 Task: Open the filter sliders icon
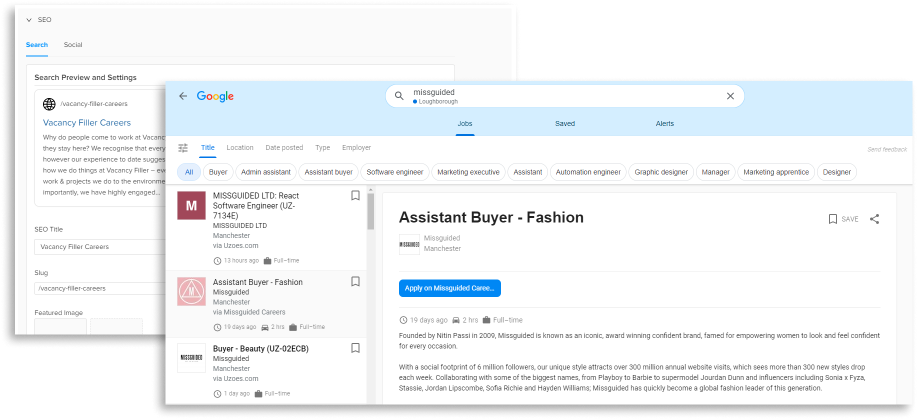coord(183,148)
